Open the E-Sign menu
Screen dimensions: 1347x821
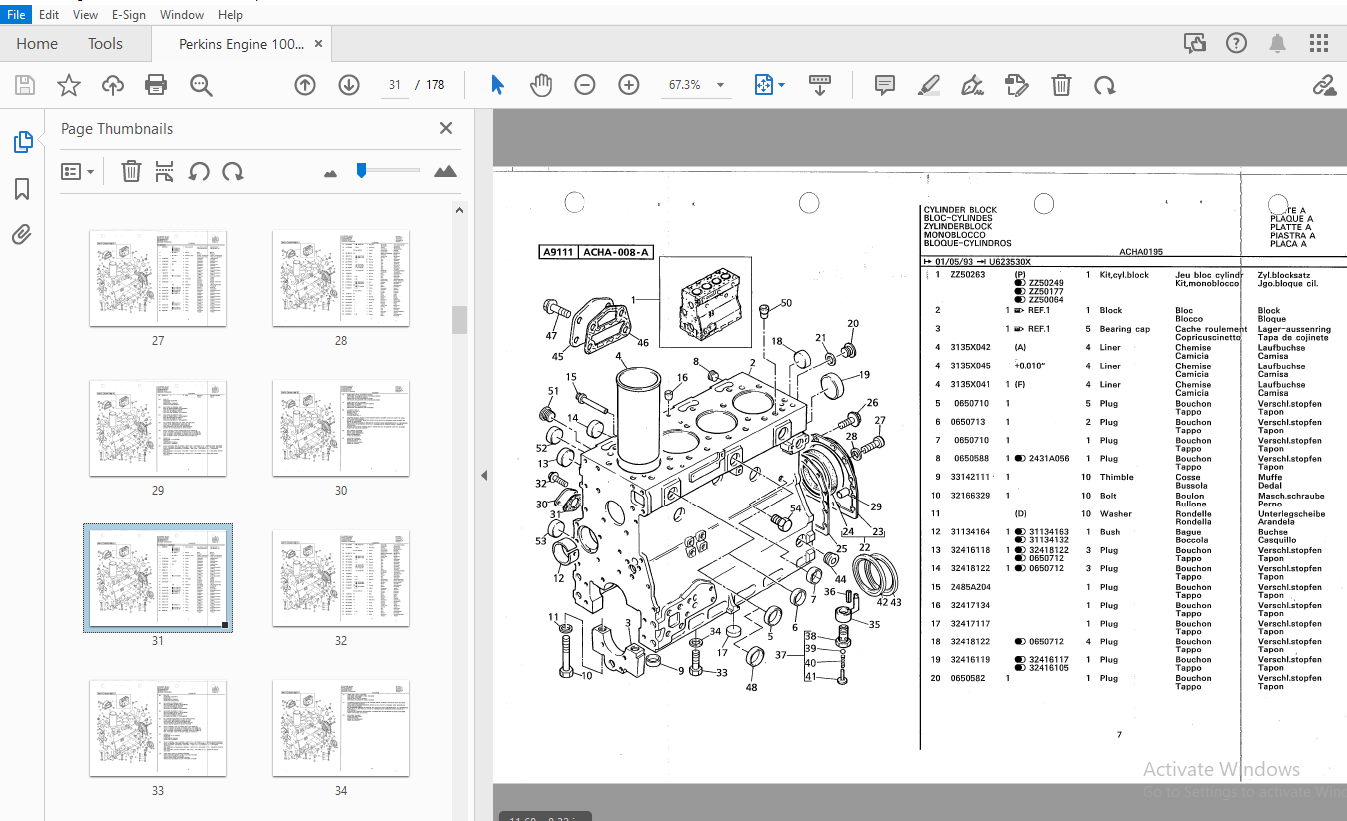129,15
